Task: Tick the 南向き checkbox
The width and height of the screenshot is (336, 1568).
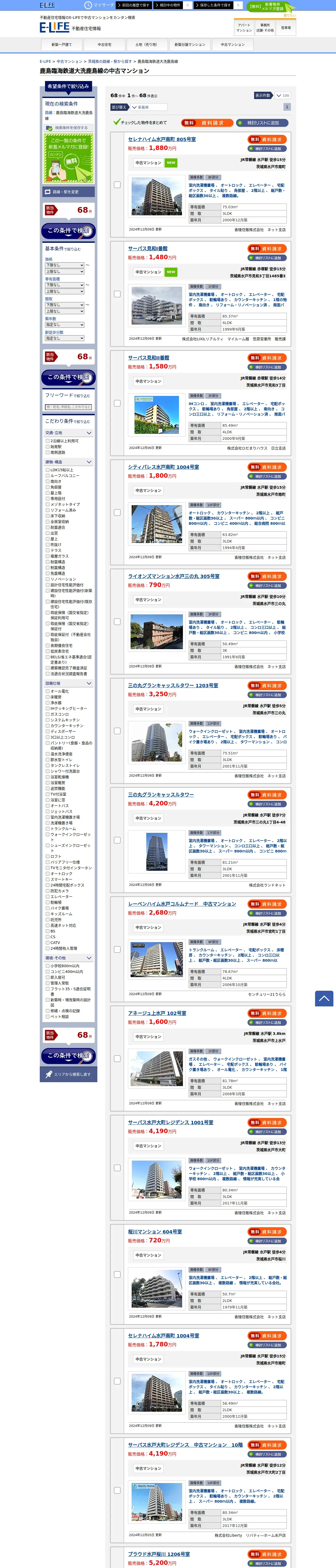Action: coord(48,481)
